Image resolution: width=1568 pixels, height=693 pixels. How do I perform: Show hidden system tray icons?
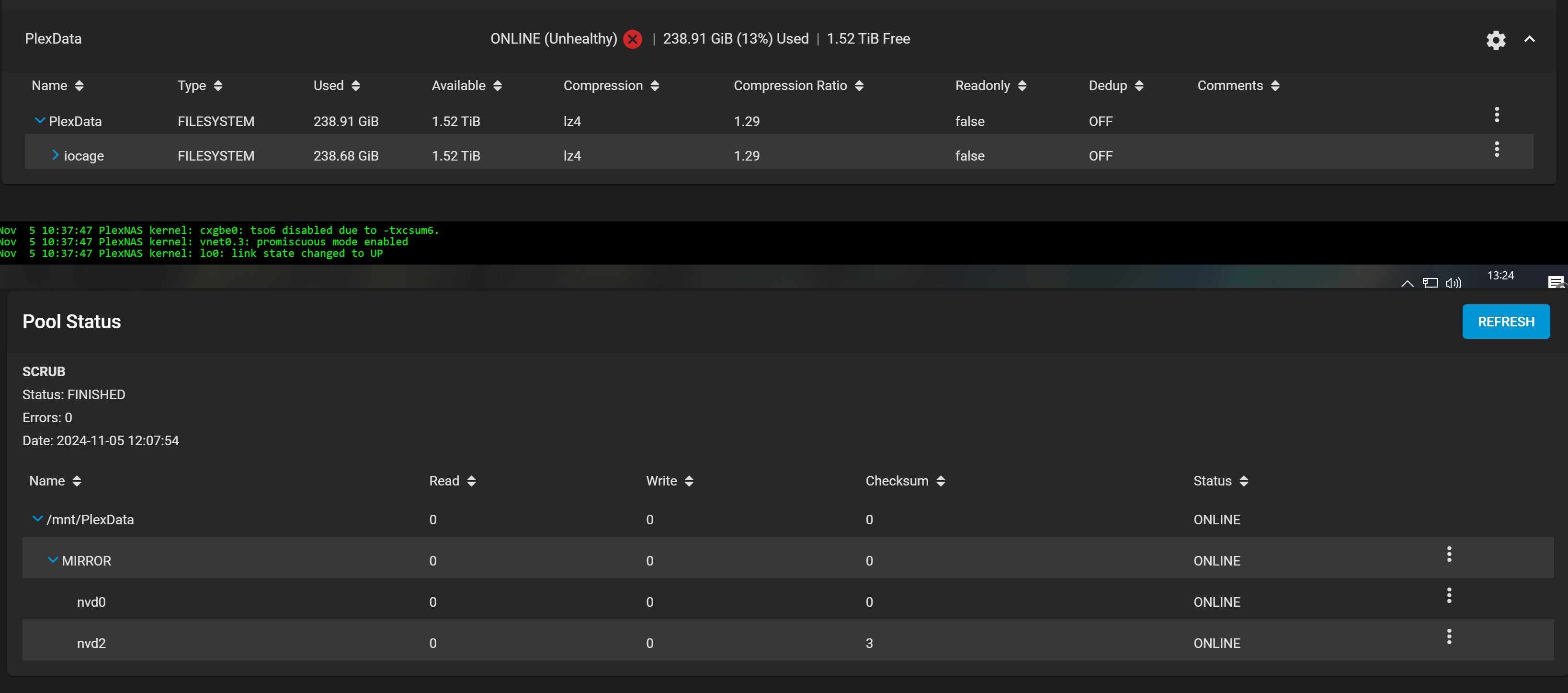tap(1407, 283)
